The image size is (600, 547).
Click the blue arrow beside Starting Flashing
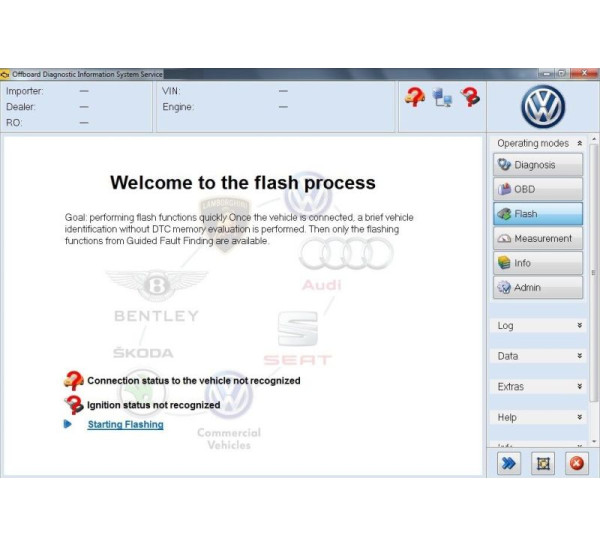[68, 424]
